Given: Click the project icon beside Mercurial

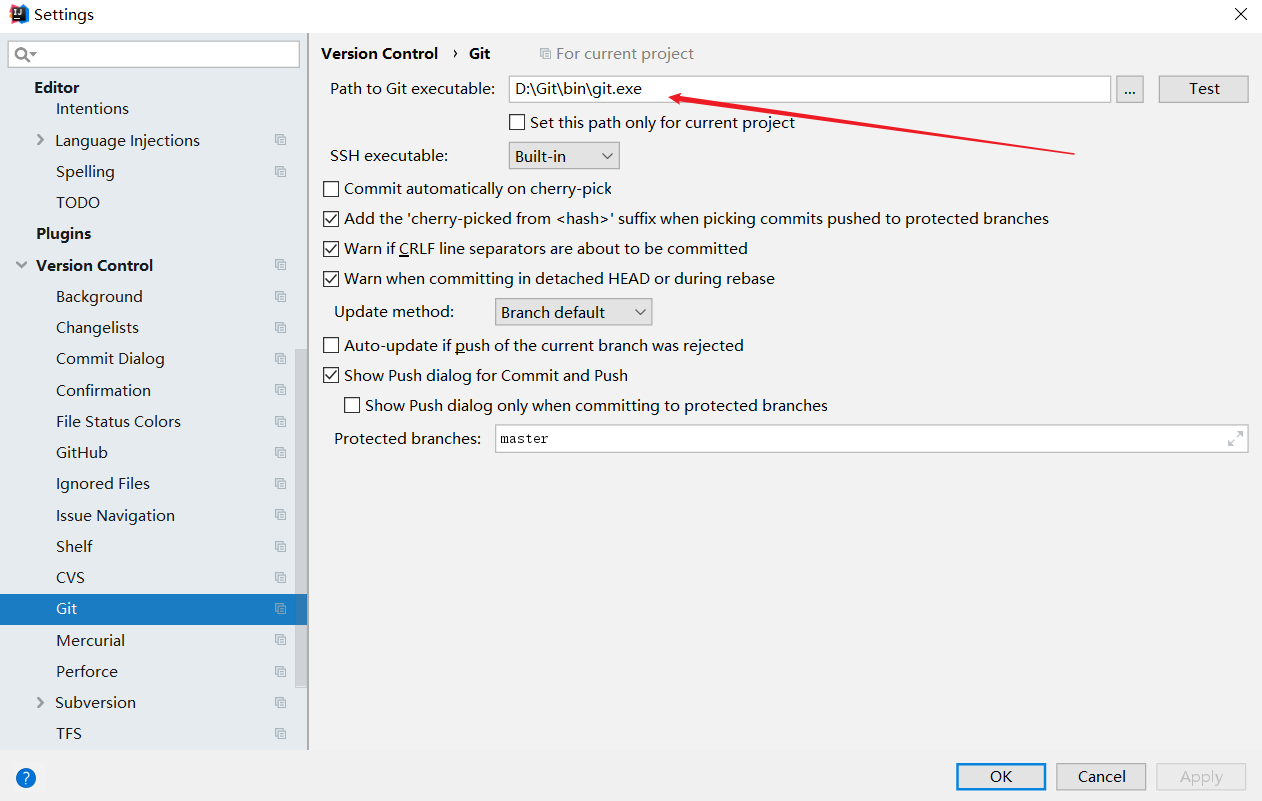Looking at the screenshot, I should point(280,640).
